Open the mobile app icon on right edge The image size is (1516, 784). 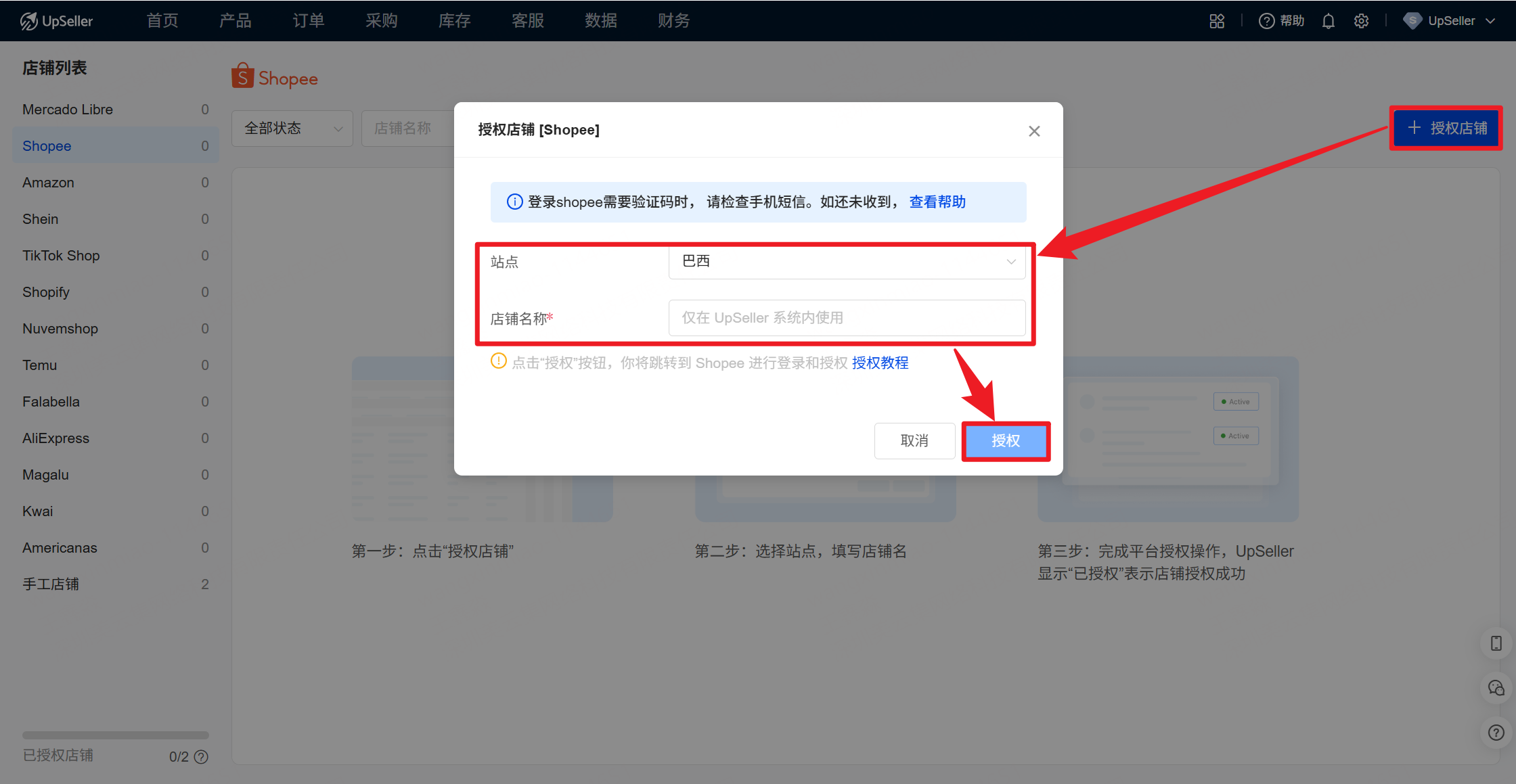(1495, 643)
